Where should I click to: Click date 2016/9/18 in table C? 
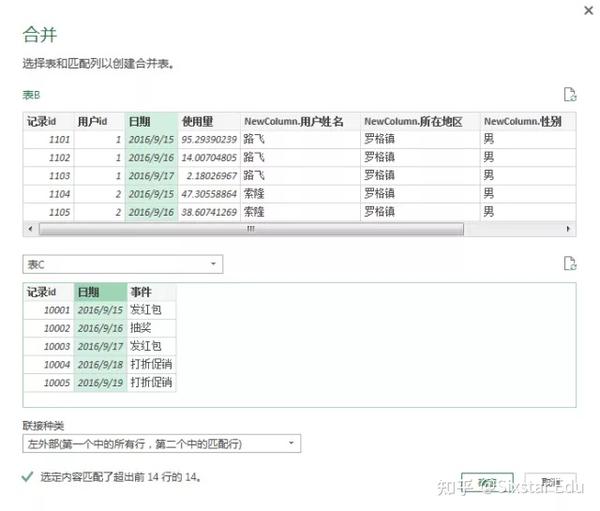(x=100, y=364)
